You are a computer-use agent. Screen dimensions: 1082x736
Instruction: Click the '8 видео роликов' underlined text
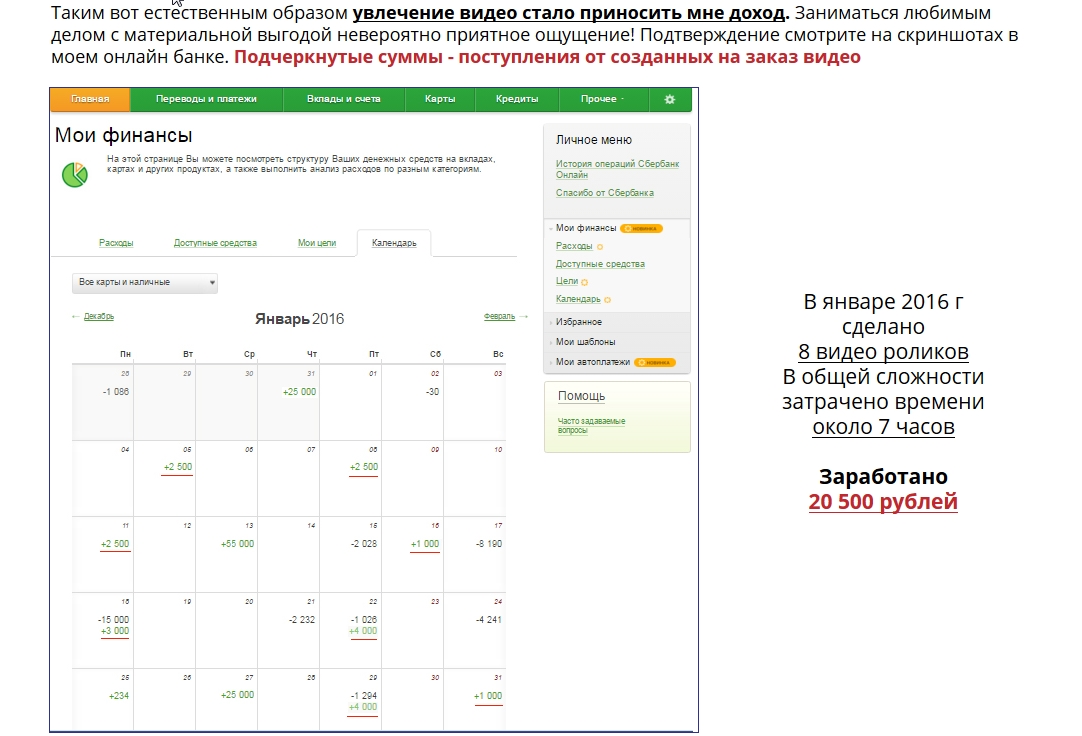click(883, 352)
